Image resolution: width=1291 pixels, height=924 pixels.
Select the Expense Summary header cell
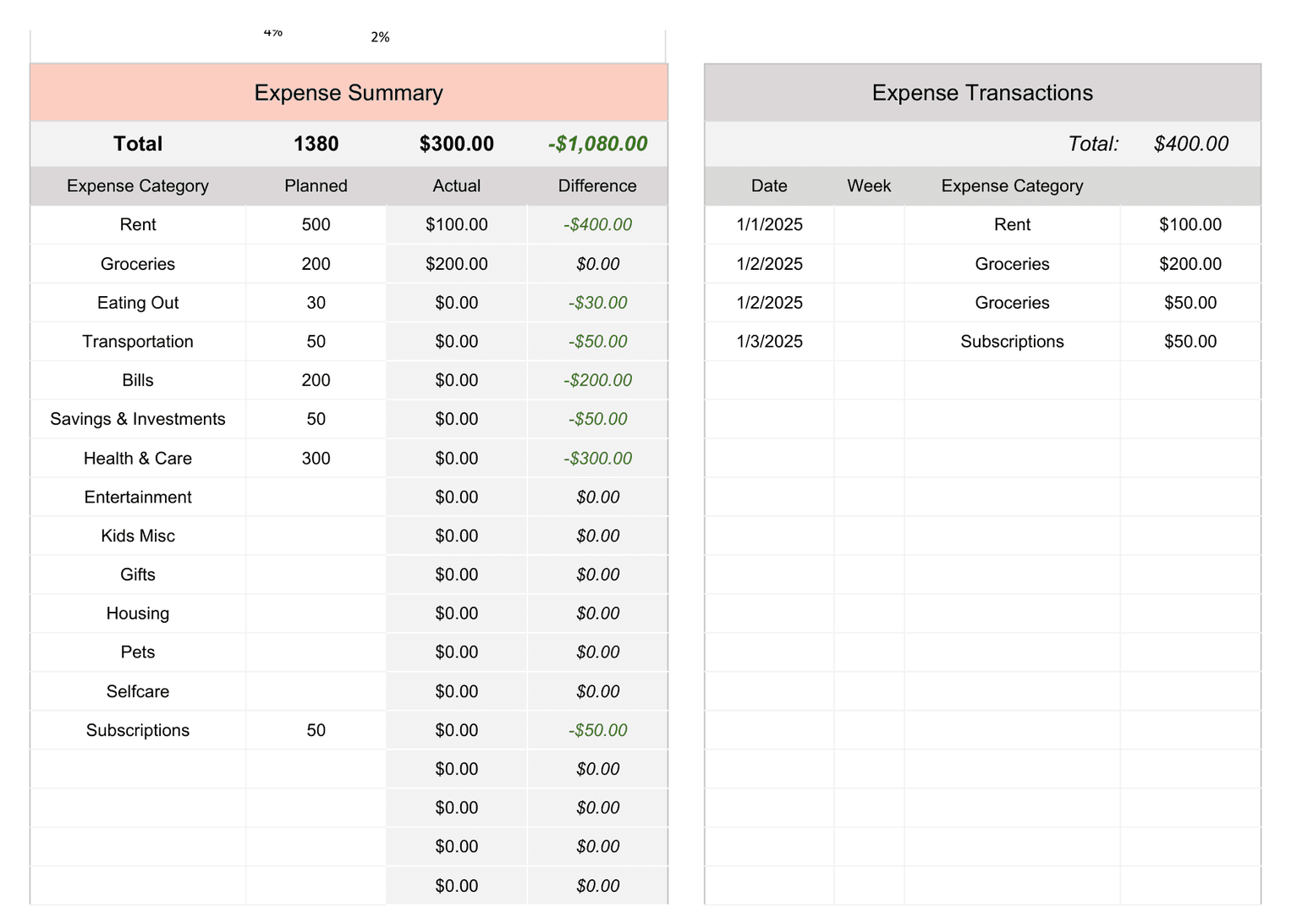(x=349, y=92)
